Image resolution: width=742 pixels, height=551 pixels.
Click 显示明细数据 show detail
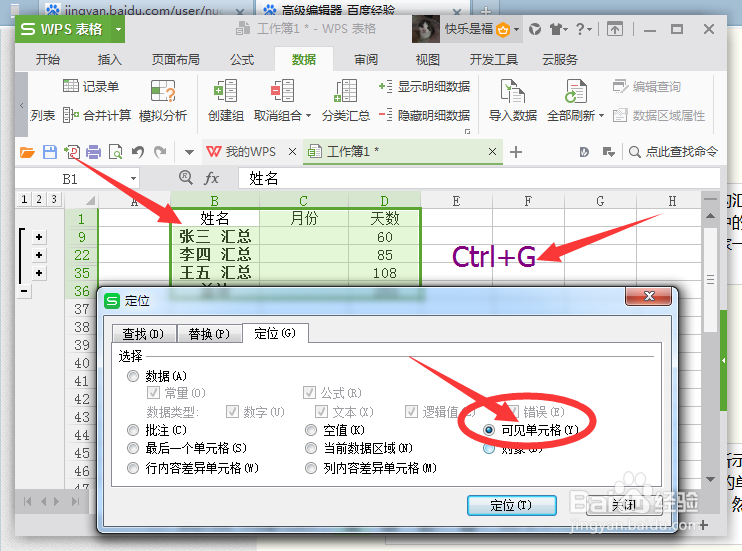point(424,86)
